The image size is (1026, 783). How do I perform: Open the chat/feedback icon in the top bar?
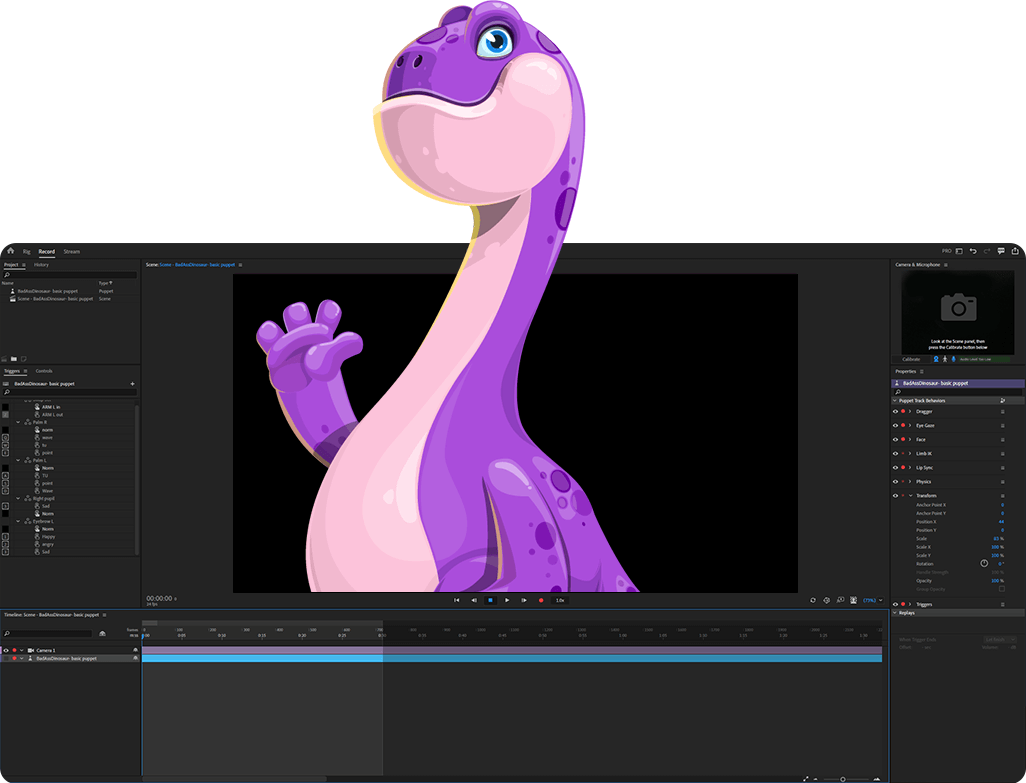[1001, 251]
